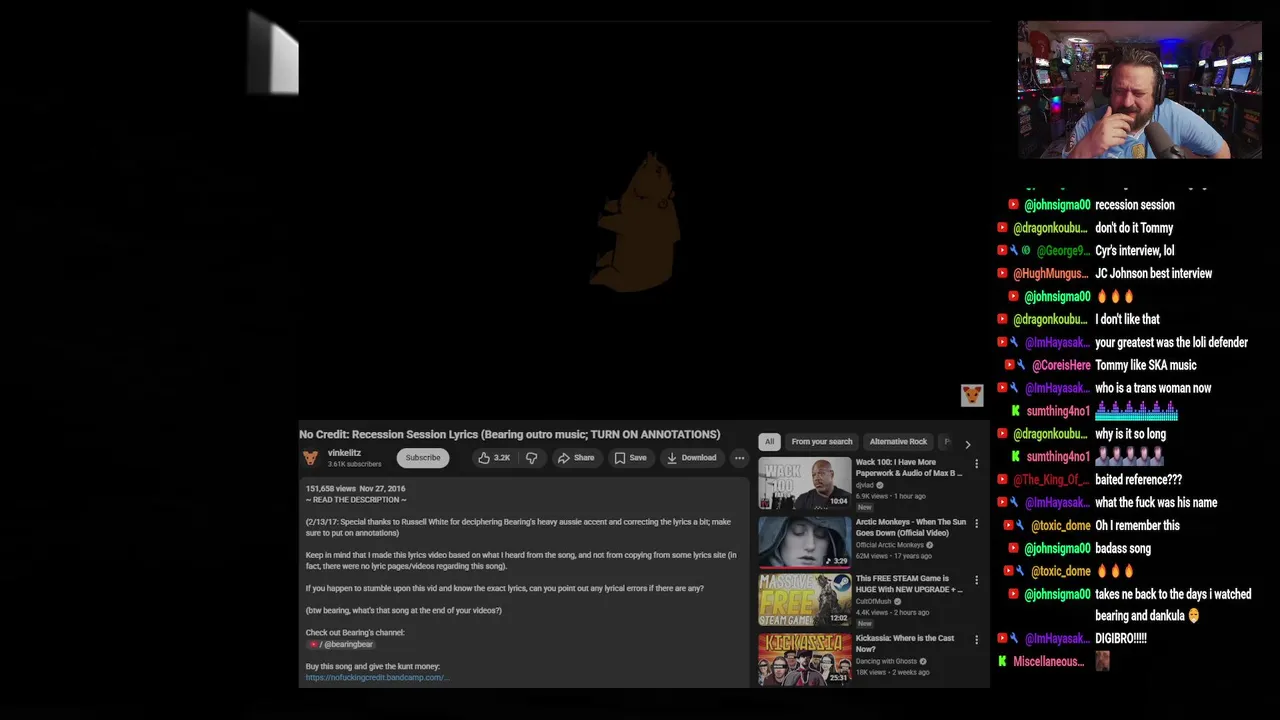This screenshot has height=720, width=1280.
Task: Click chat message baited reference???
Action: [x=1138, y=480]
